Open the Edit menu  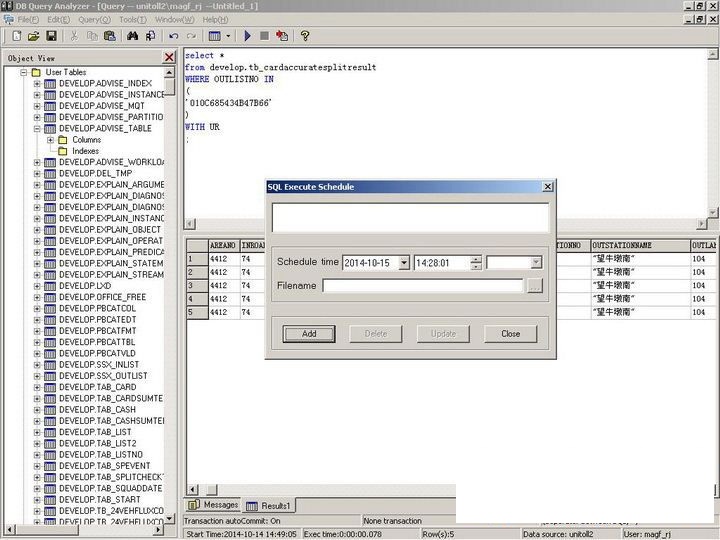click(x=58, y=20)
